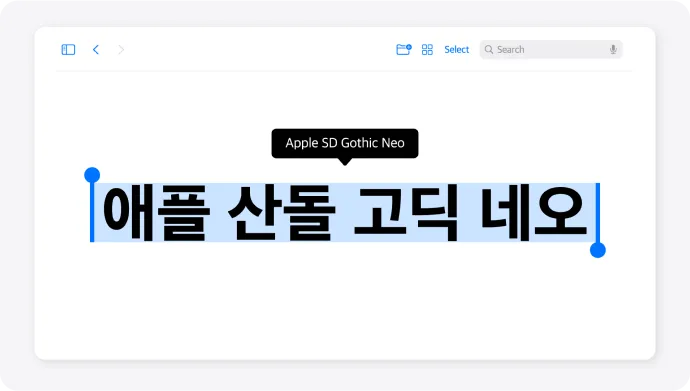The image size is (690, 391).
Task: Click the selected Korean text 애플 산돌 고딕 네오
Action: 345,213
